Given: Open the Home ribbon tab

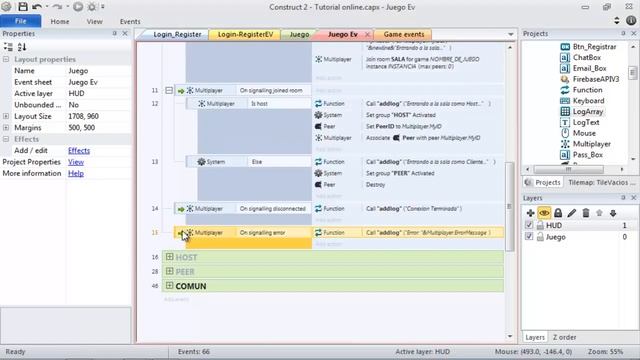Looking at the screenshot, I should [x=60, y=22].
